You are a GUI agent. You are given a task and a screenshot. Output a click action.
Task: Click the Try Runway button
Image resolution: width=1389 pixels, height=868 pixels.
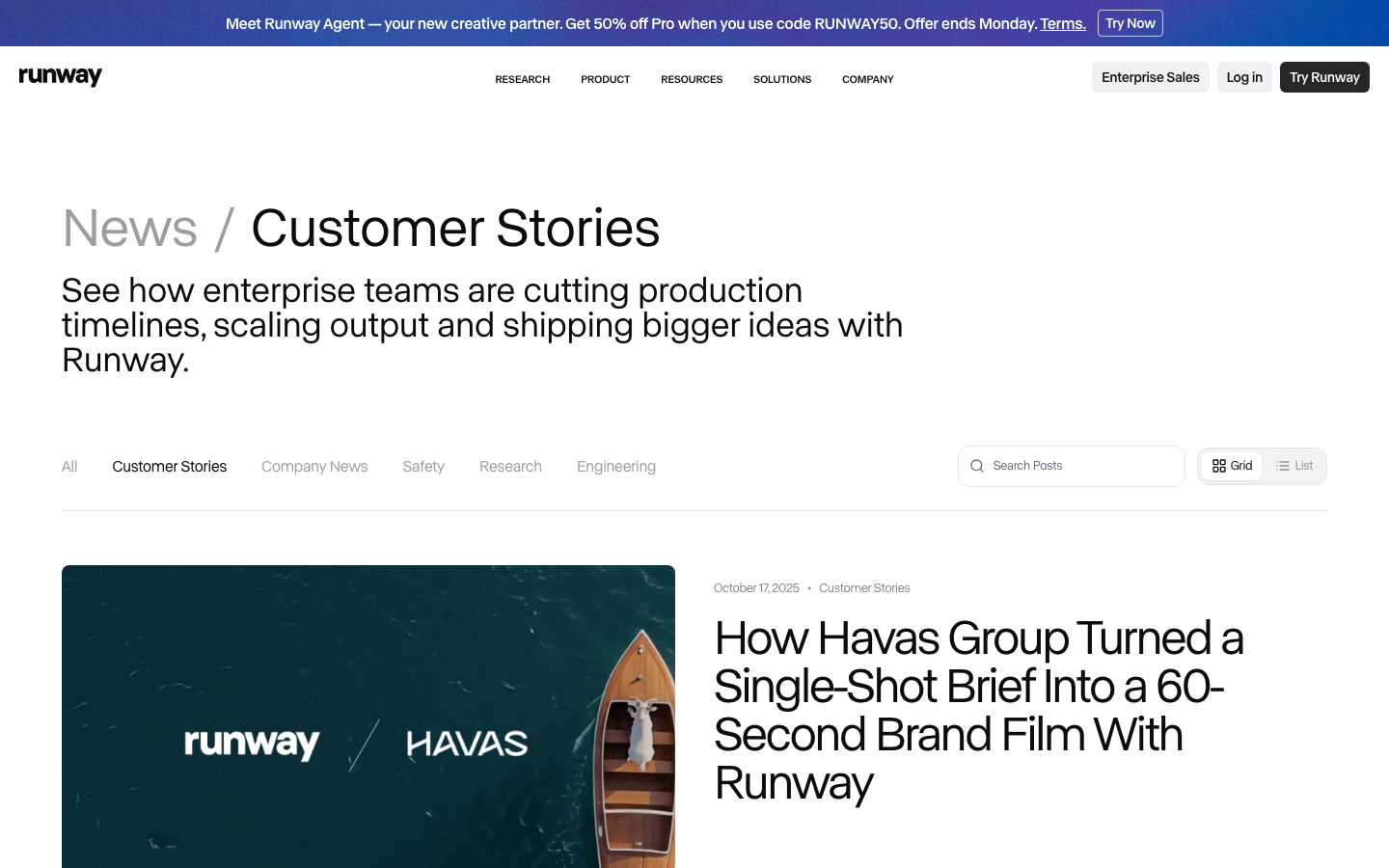click(x=1324, y=77)
